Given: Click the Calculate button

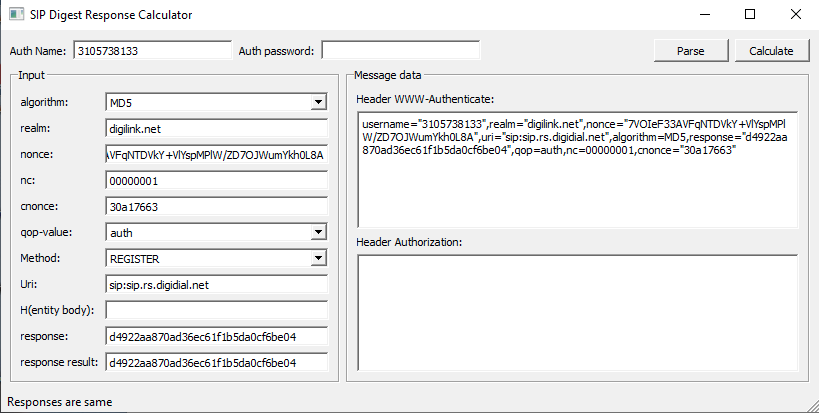Looking at the screenshot, I should pos(771,51).
